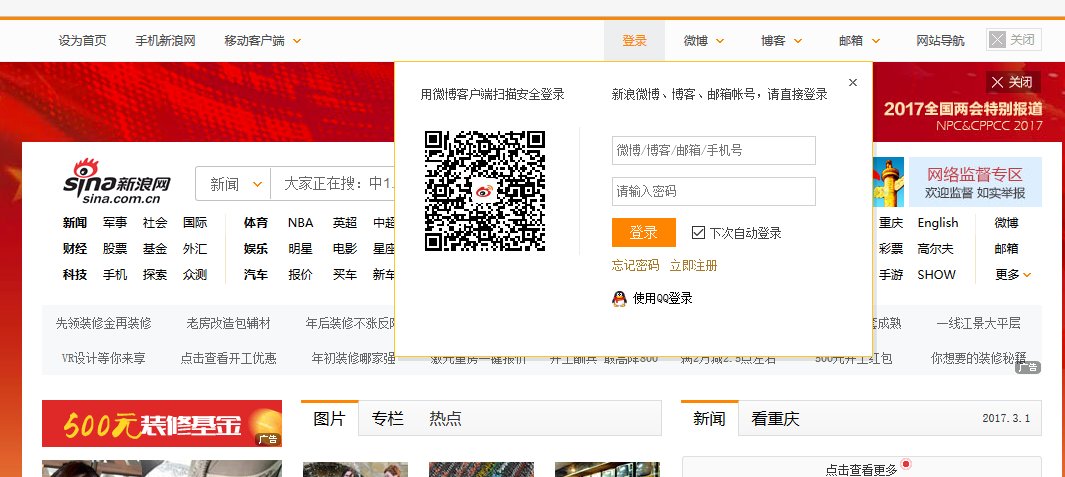Open the 军事 channel
1065x477 pixels.
pos(115,222)
